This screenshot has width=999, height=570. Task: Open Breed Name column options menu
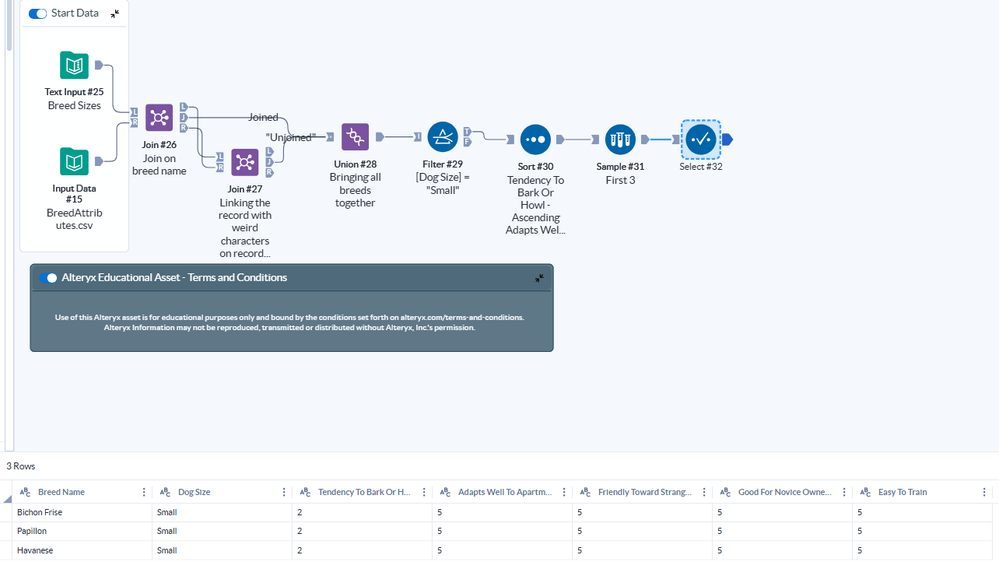144,492
